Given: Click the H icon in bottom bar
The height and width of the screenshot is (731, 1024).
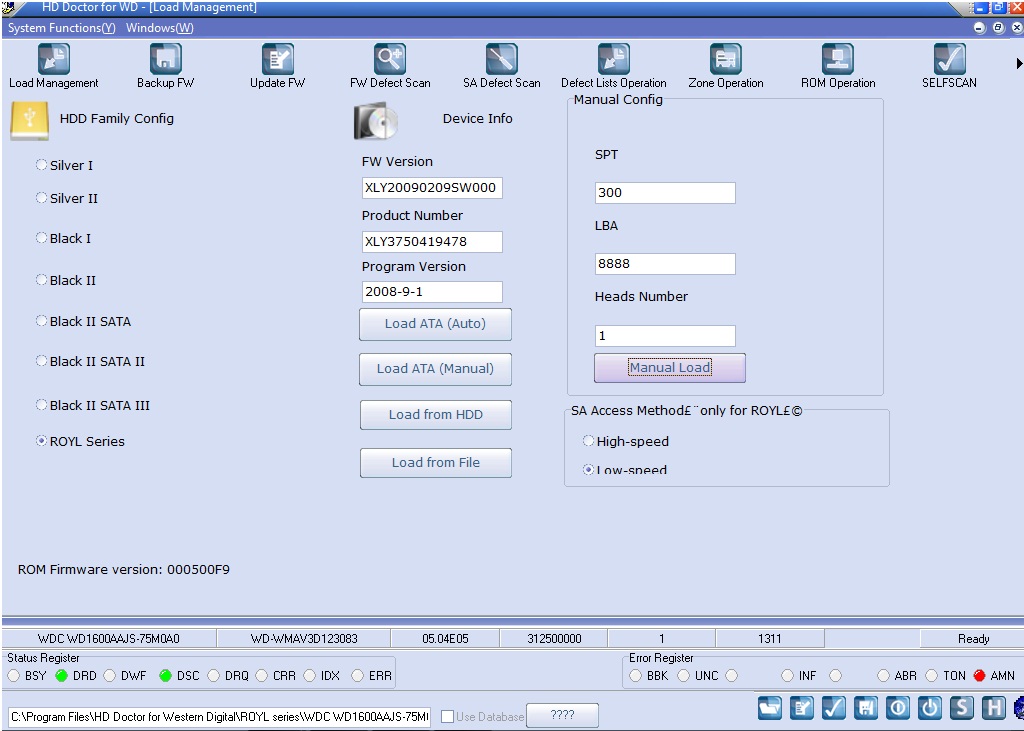Looking at the screenshot, I should [994, 707].
